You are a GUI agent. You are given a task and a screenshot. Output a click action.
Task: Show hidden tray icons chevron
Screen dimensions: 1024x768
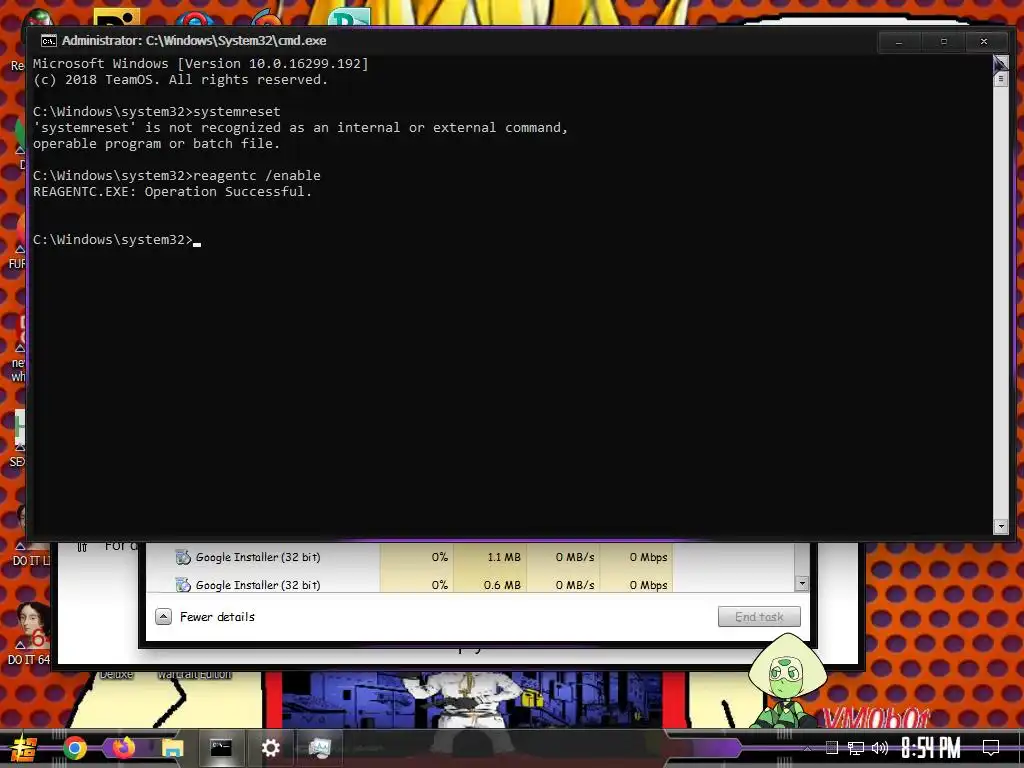click(x=807, y=748)
